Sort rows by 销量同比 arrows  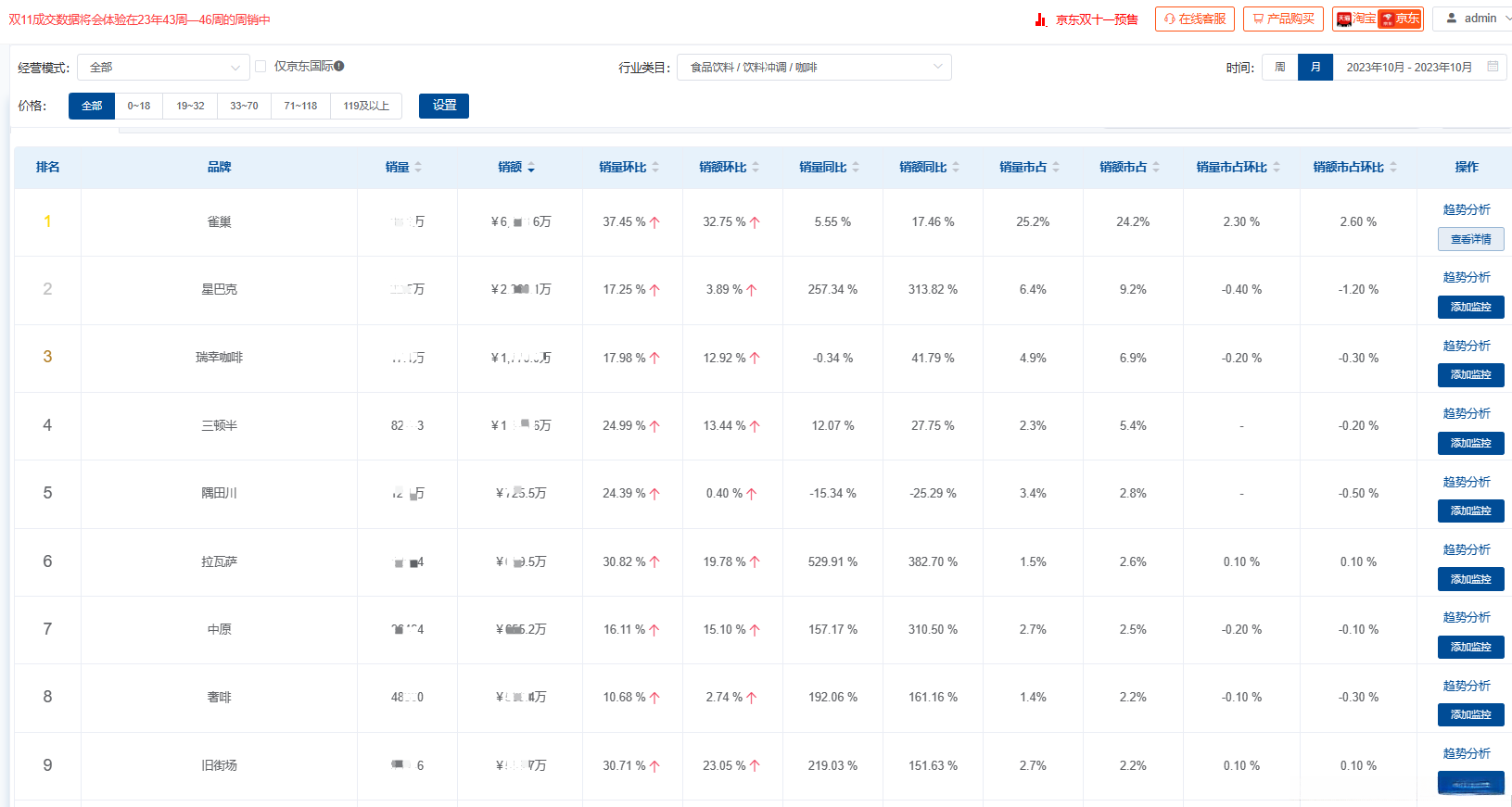pos(856,168)
